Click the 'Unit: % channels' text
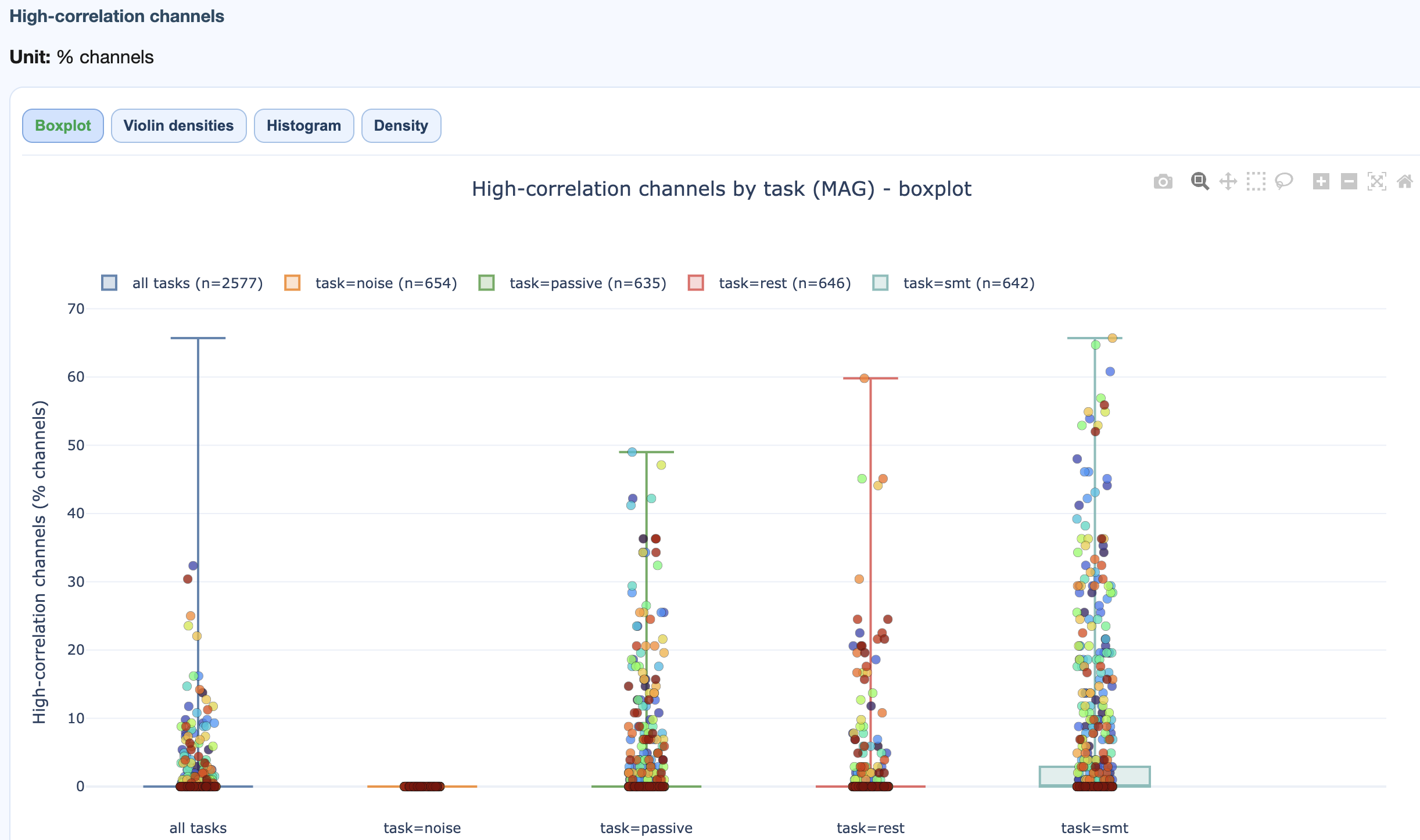The width and height of the screenshot is (1420, 840). [82, 57]
